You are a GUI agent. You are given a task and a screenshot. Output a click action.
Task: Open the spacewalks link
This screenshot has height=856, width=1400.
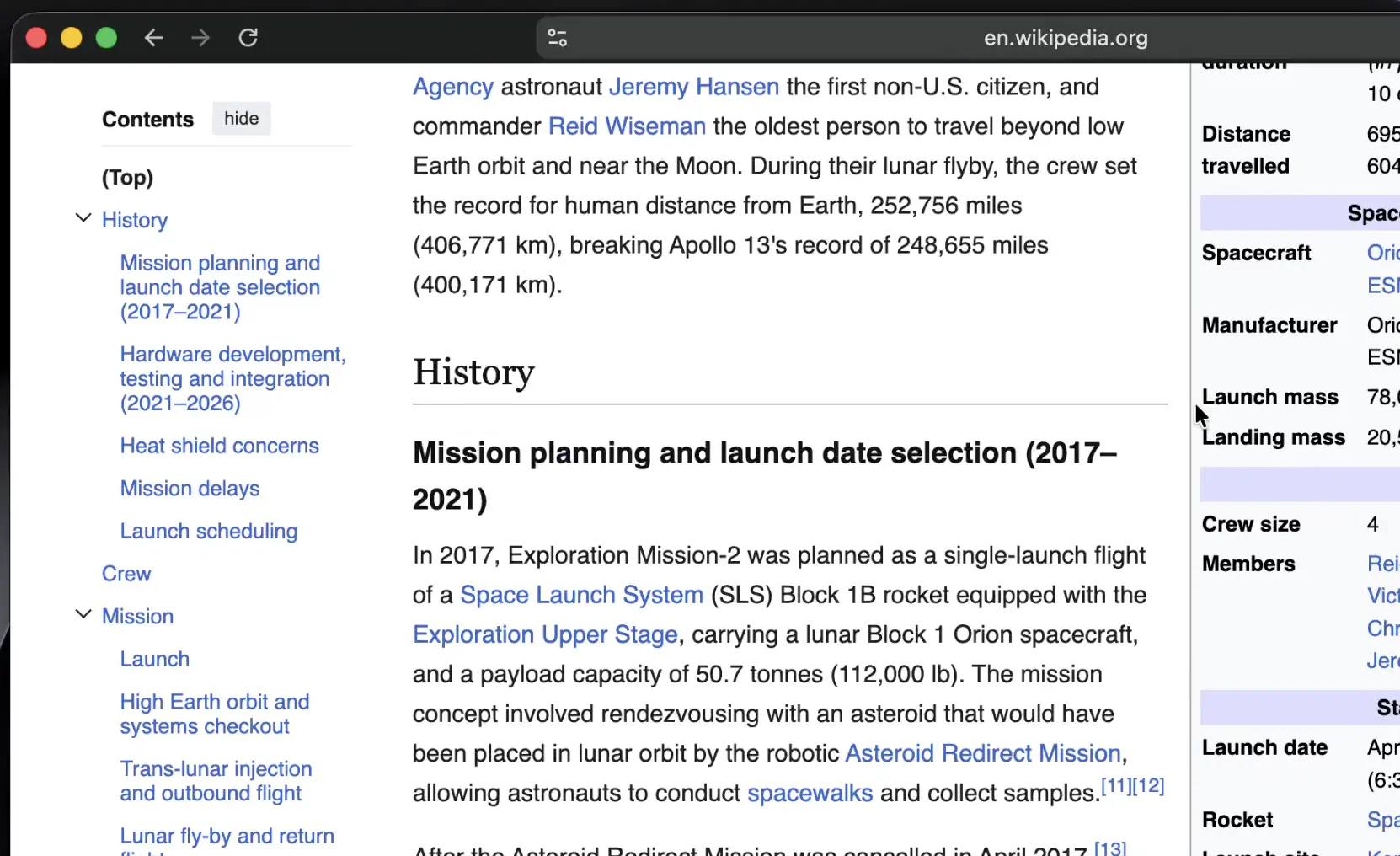809,793
